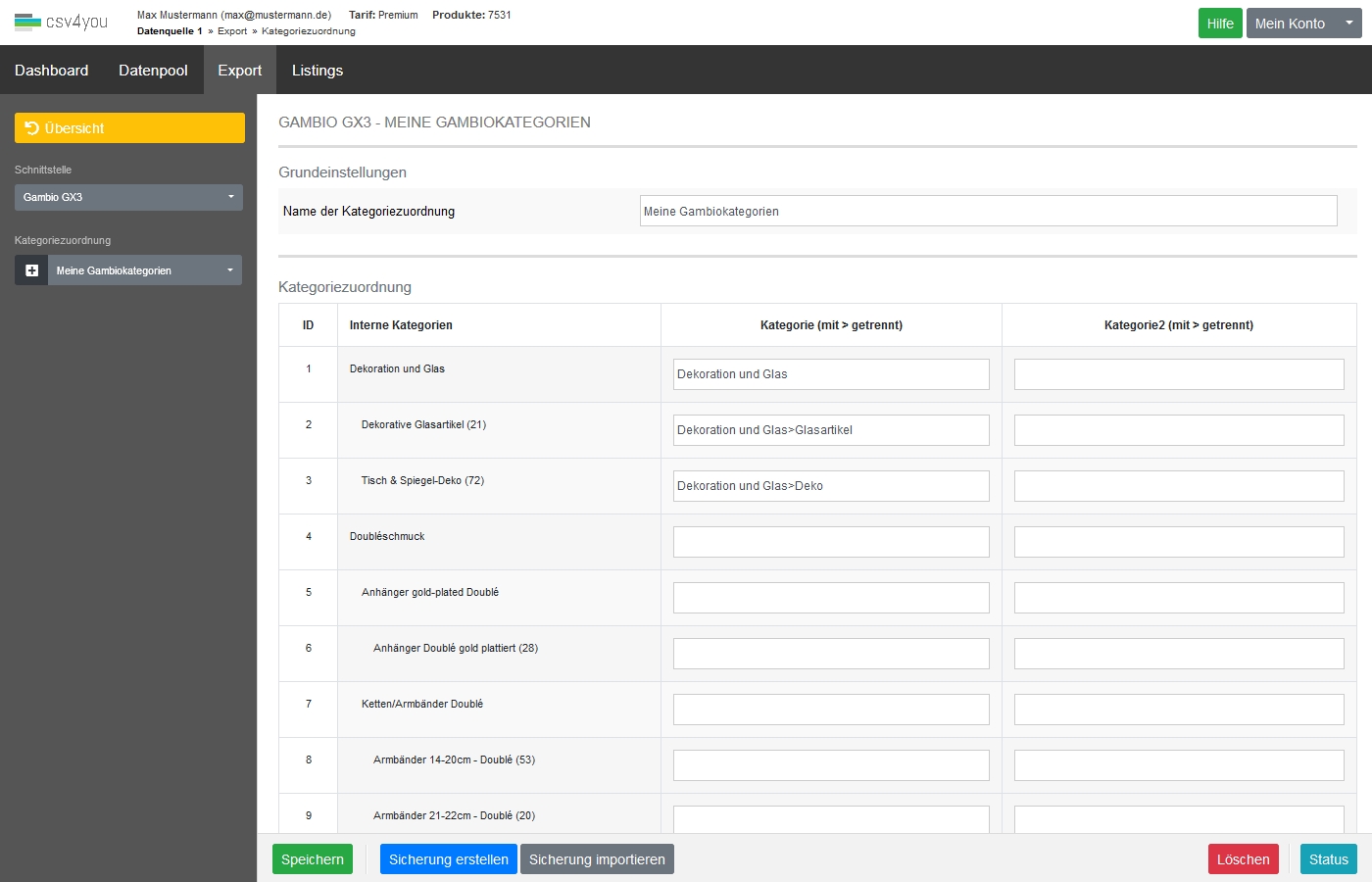Viewport: 1372px width, 882px height.
Task: Click the Export breadcrumb link
Action: [x=232, y=31]
